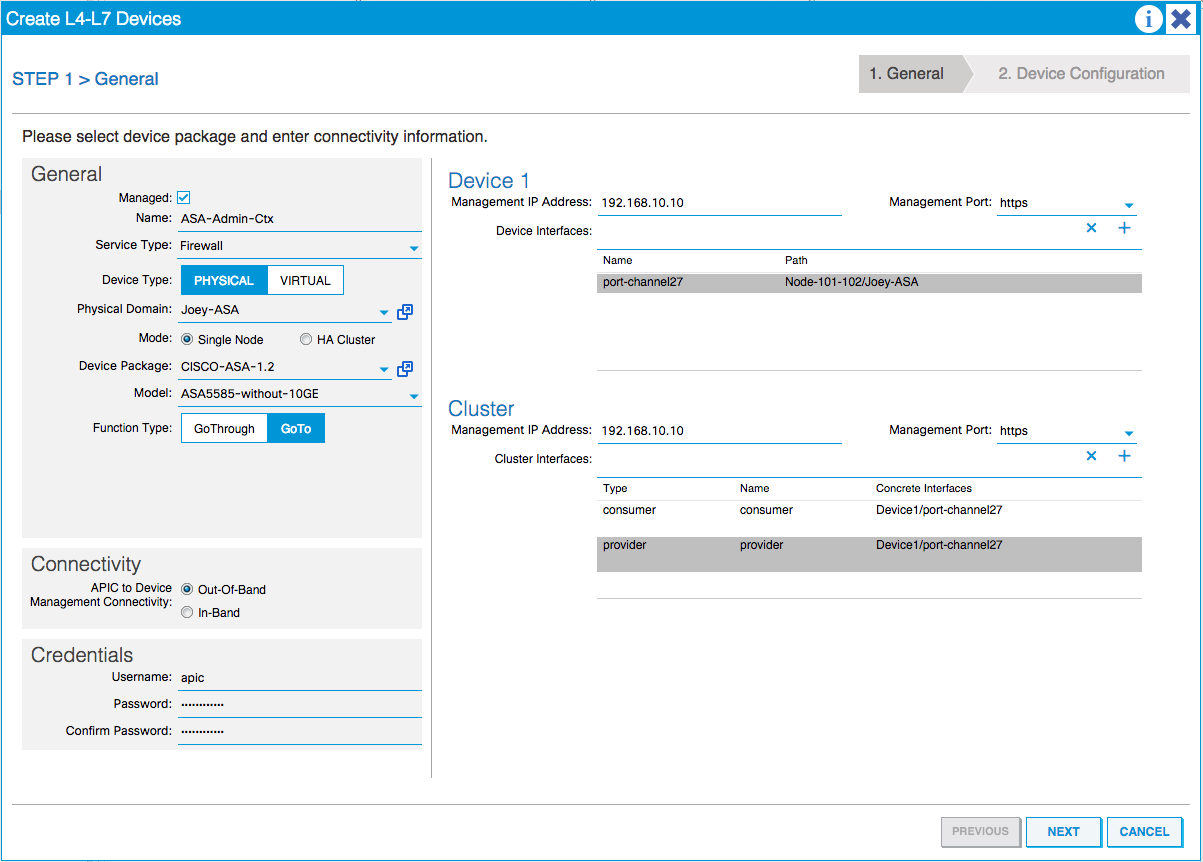The width and height of the screenshot is (1203, 862).
Task: Add a new Device Interface with plus icon
Action: [1124, 228]
